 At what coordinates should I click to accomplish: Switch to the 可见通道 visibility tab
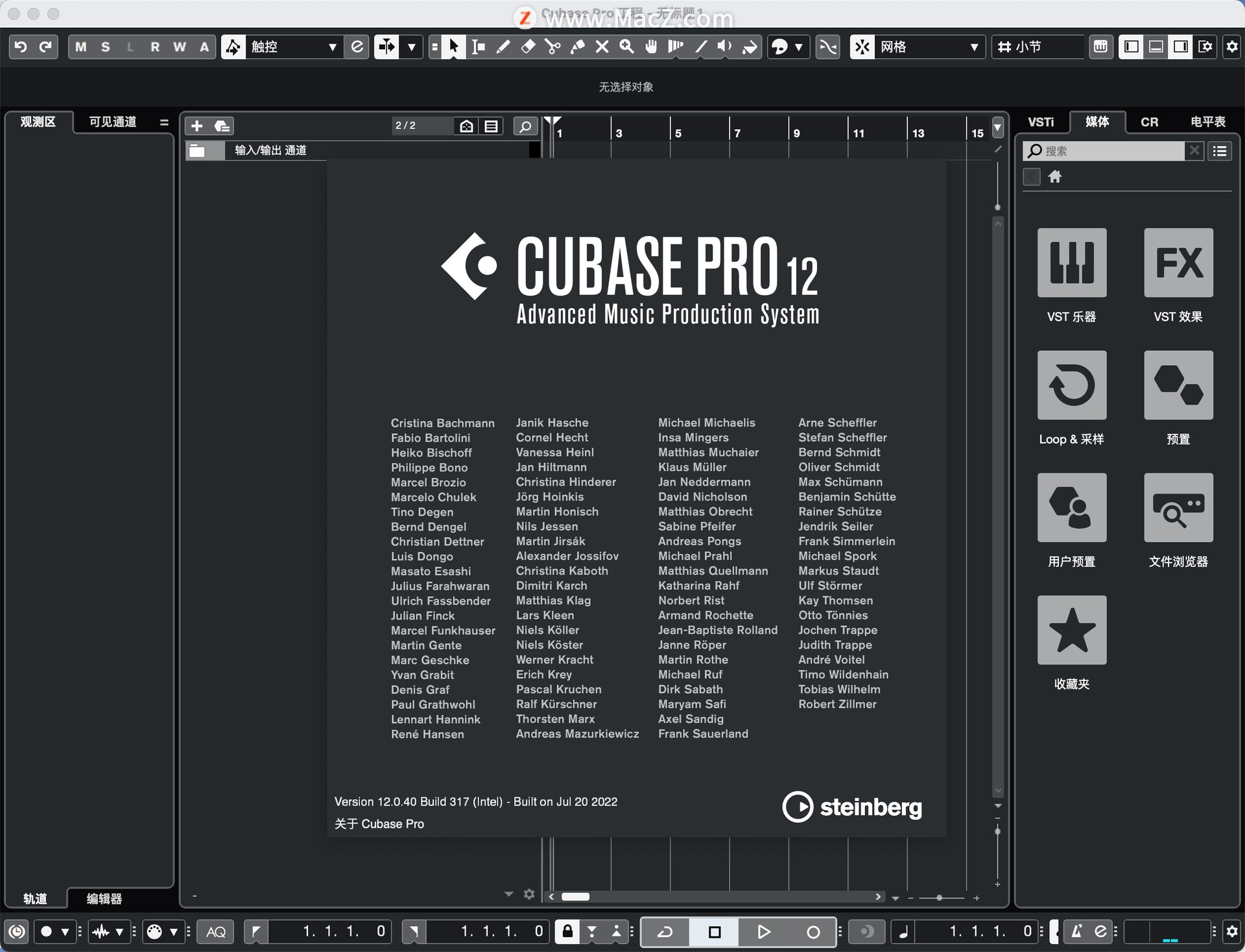(x=113, y=122)
